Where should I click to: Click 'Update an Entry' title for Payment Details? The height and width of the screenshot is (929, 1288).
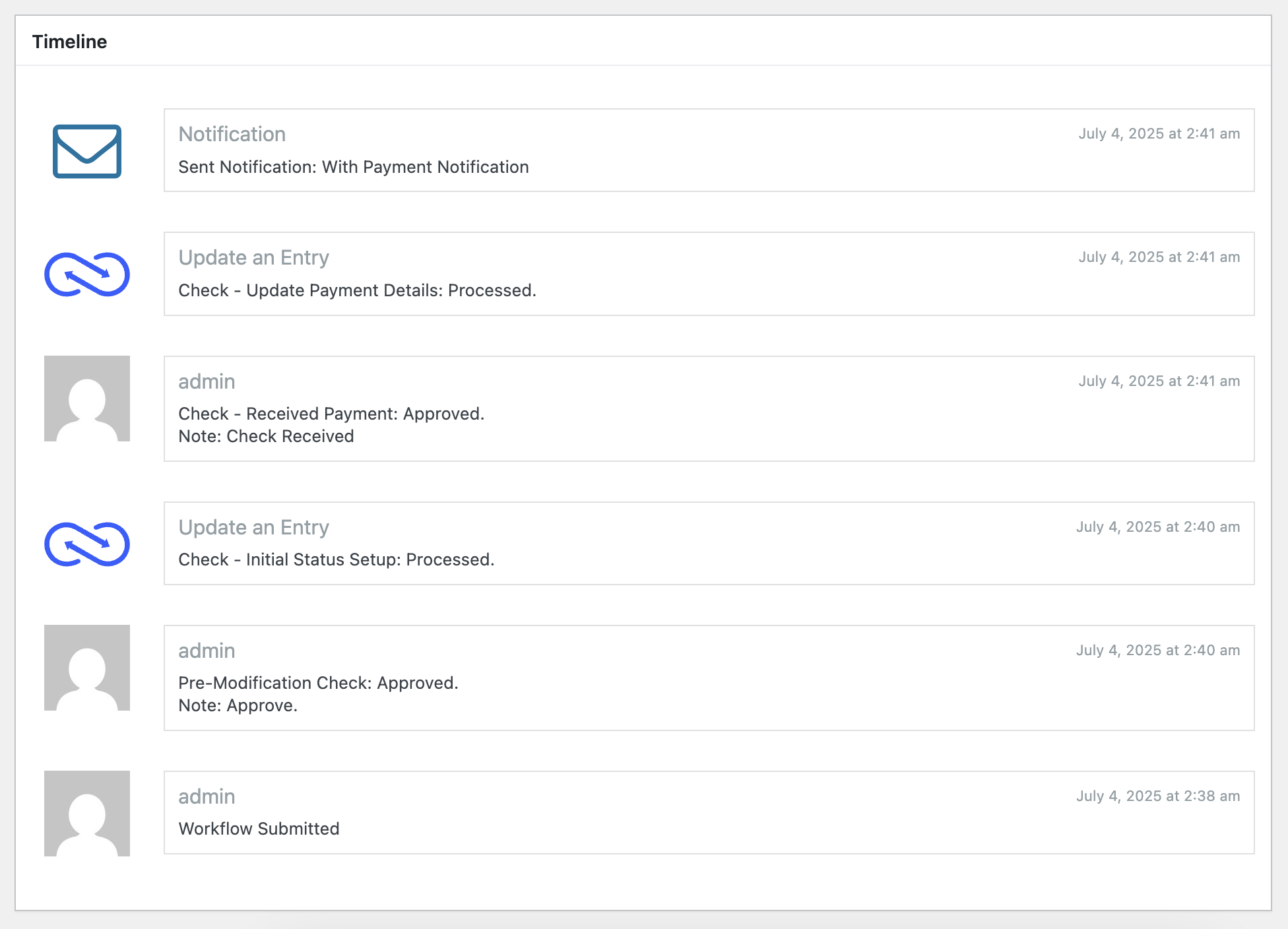253,257
